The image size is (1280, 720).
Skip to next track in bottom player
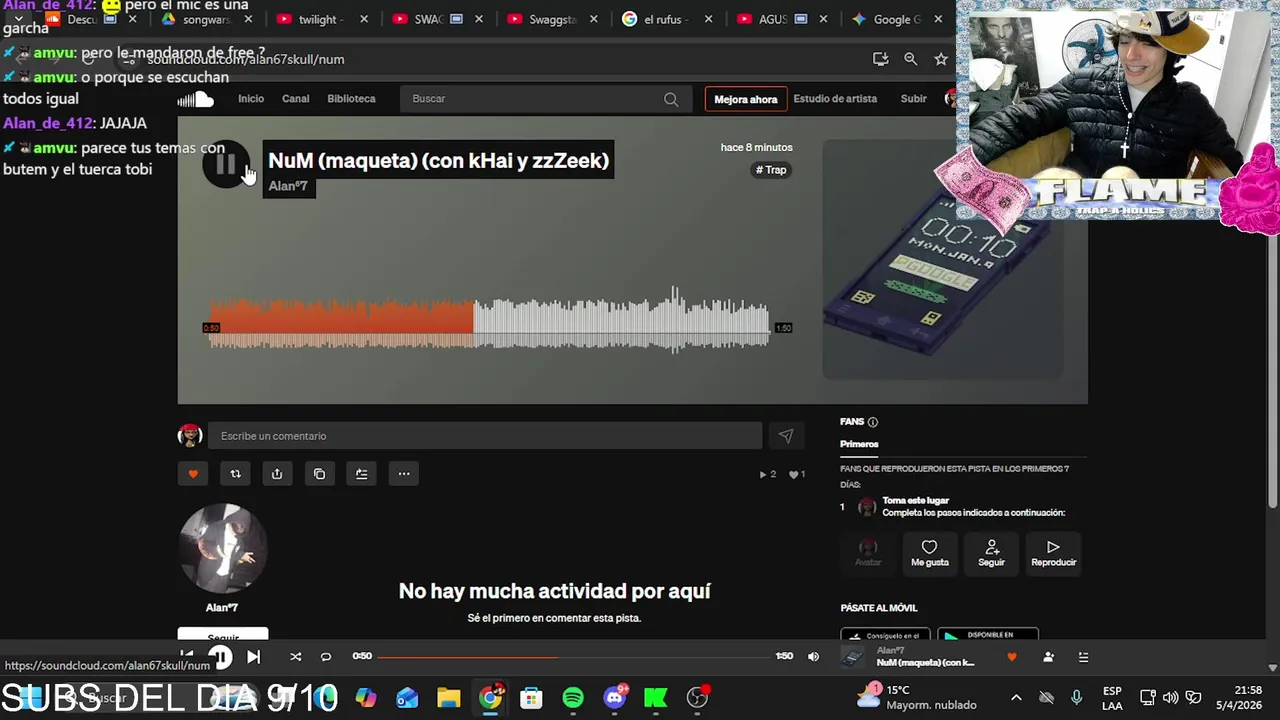click(x=253, y=657)
